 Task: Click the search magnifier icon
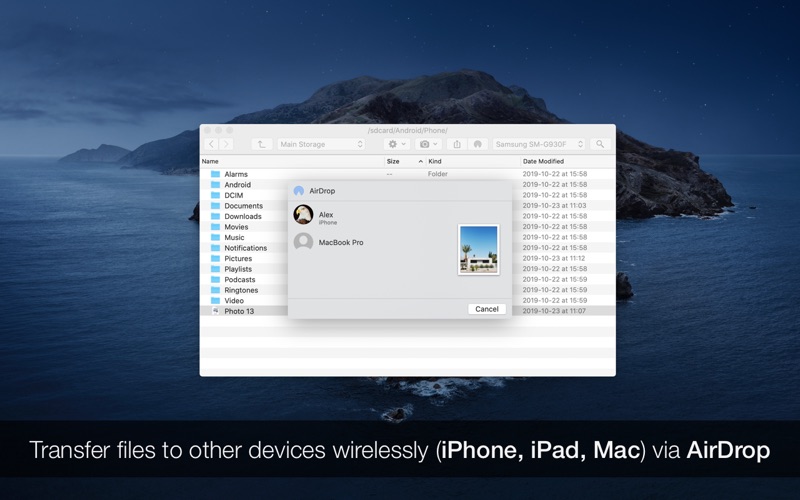point(600,144)
